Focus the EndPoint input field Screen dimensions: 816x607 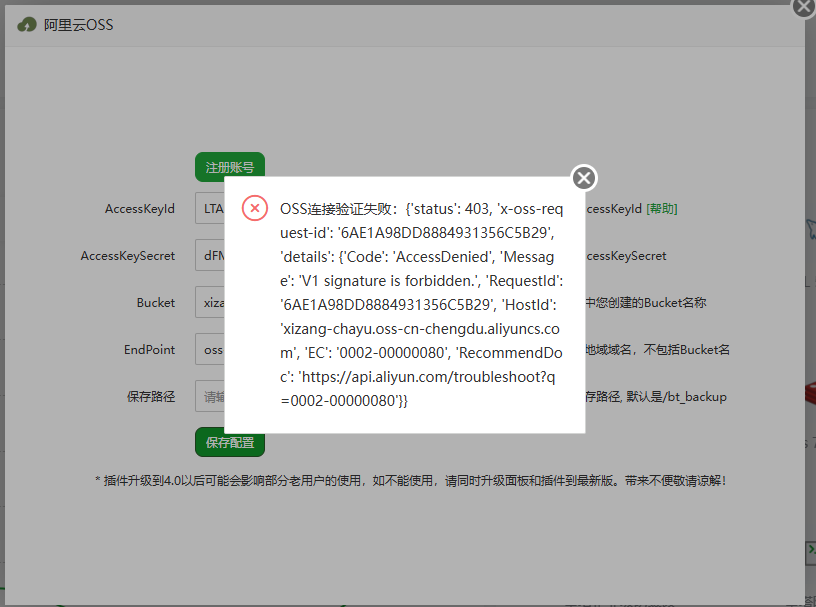[x=210, y=349]
